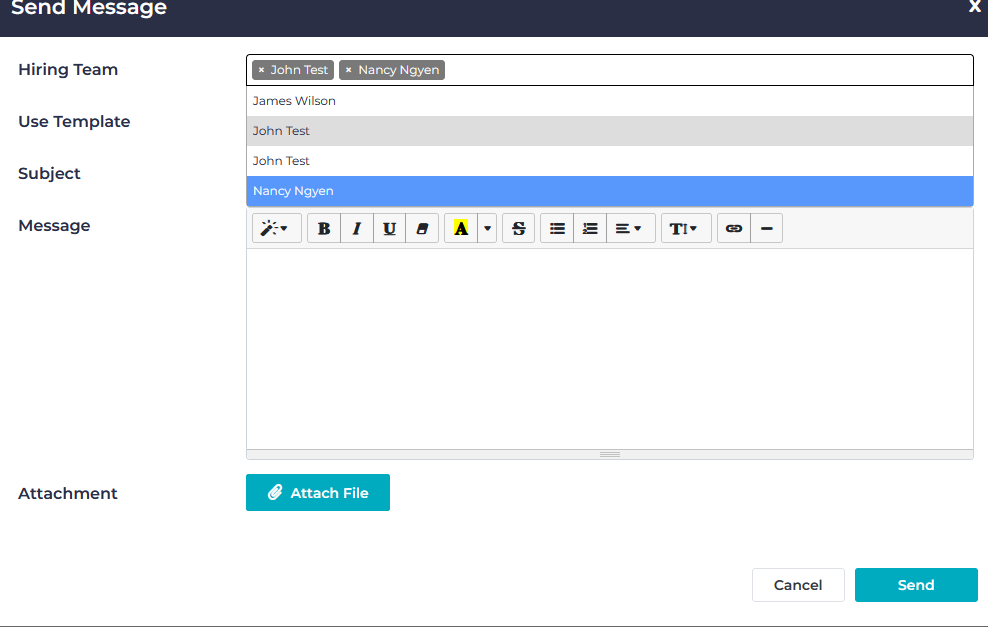Select James Wilson from recipient list
This screenshot has height=627, width=988.
294,100
